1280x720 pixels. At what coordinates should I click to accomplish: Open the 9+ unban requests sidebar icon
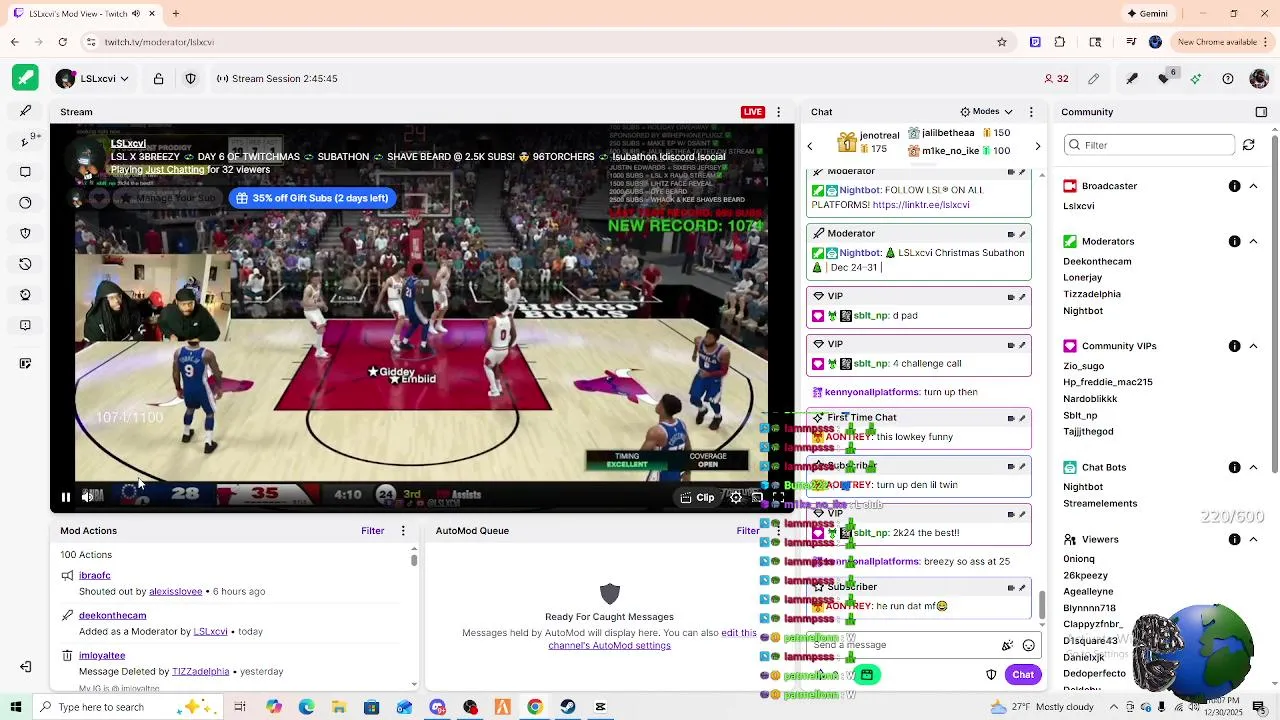coord(27,140)
